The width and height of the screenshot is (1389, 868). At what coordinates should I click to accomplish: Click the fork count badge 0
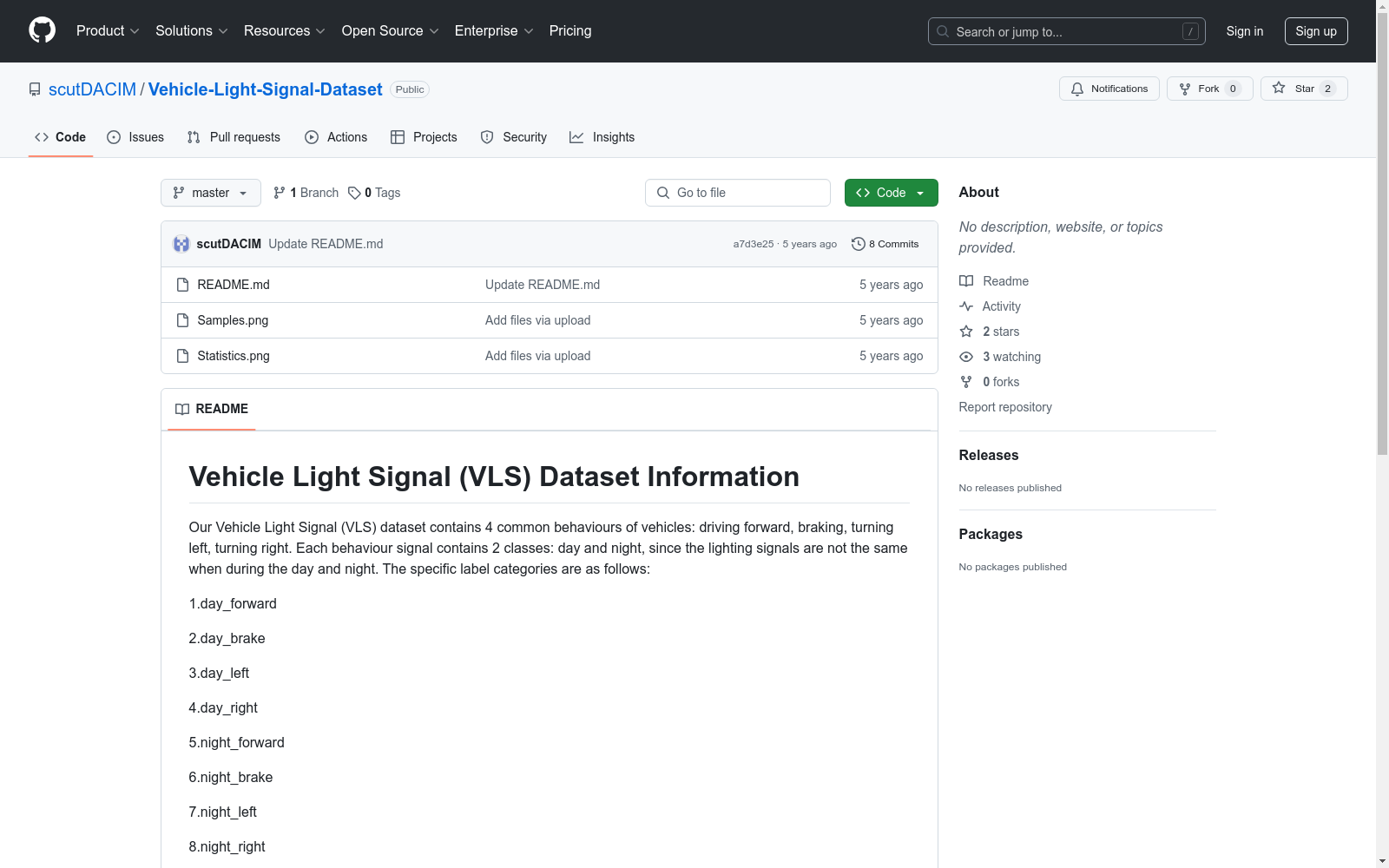[1233, 89]
